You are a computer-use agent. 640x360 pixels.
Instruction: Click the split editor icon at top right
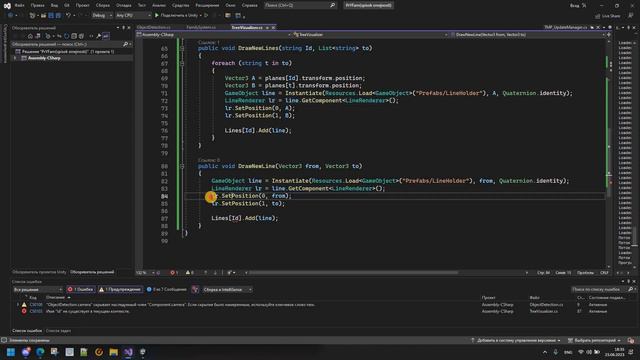coord(609,35)
